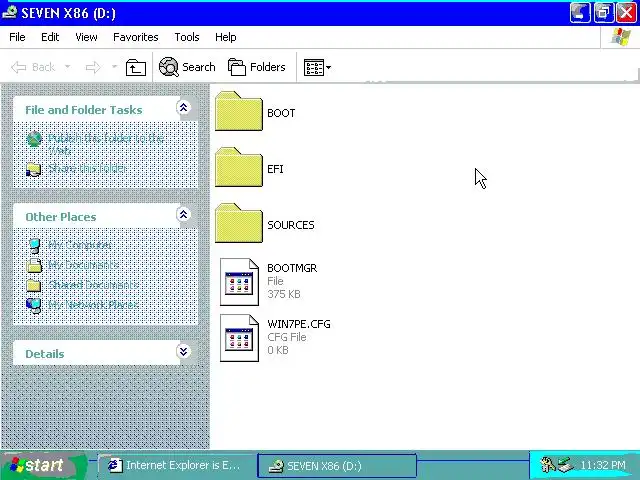Click the My Computer sidebar icon
Screen dimensions: 640x480
click(34, 245)
